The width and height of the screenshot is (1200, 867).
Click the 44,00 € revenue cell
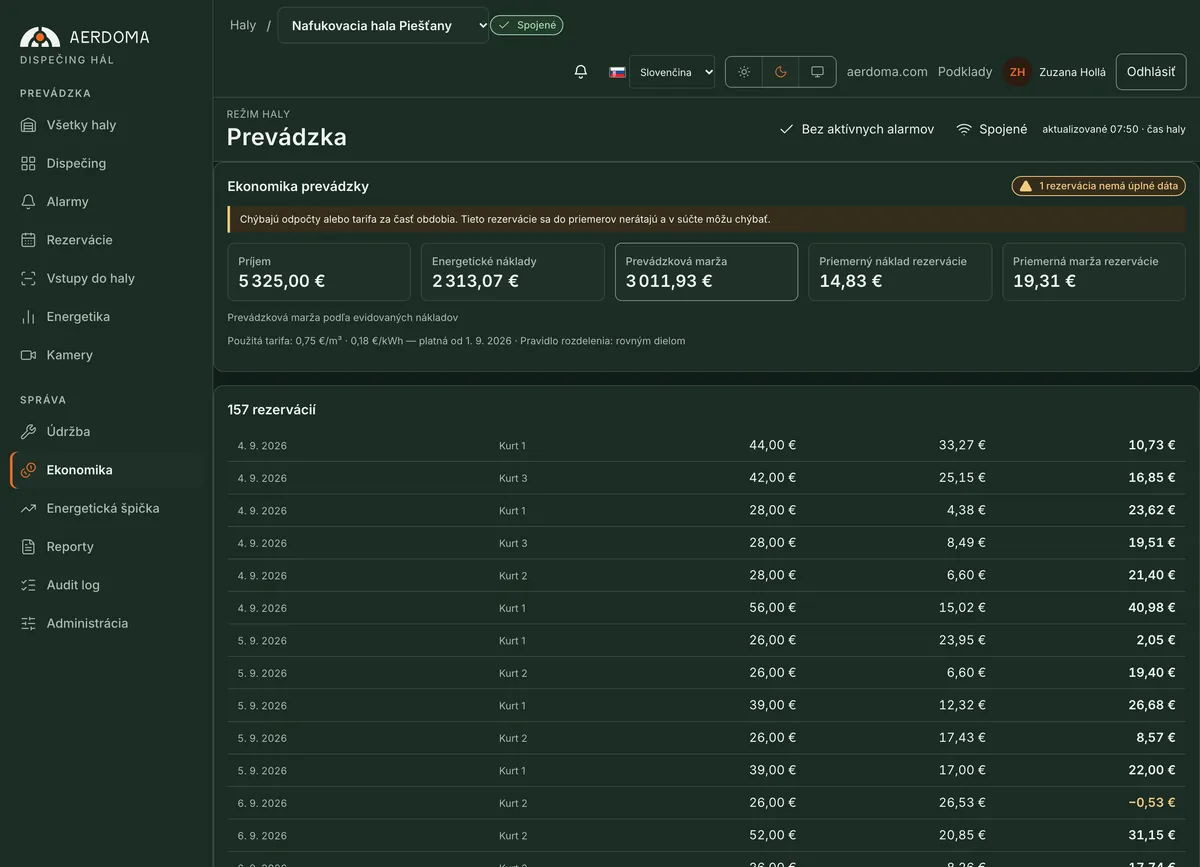pyautogui.click(x=773, y=445)
